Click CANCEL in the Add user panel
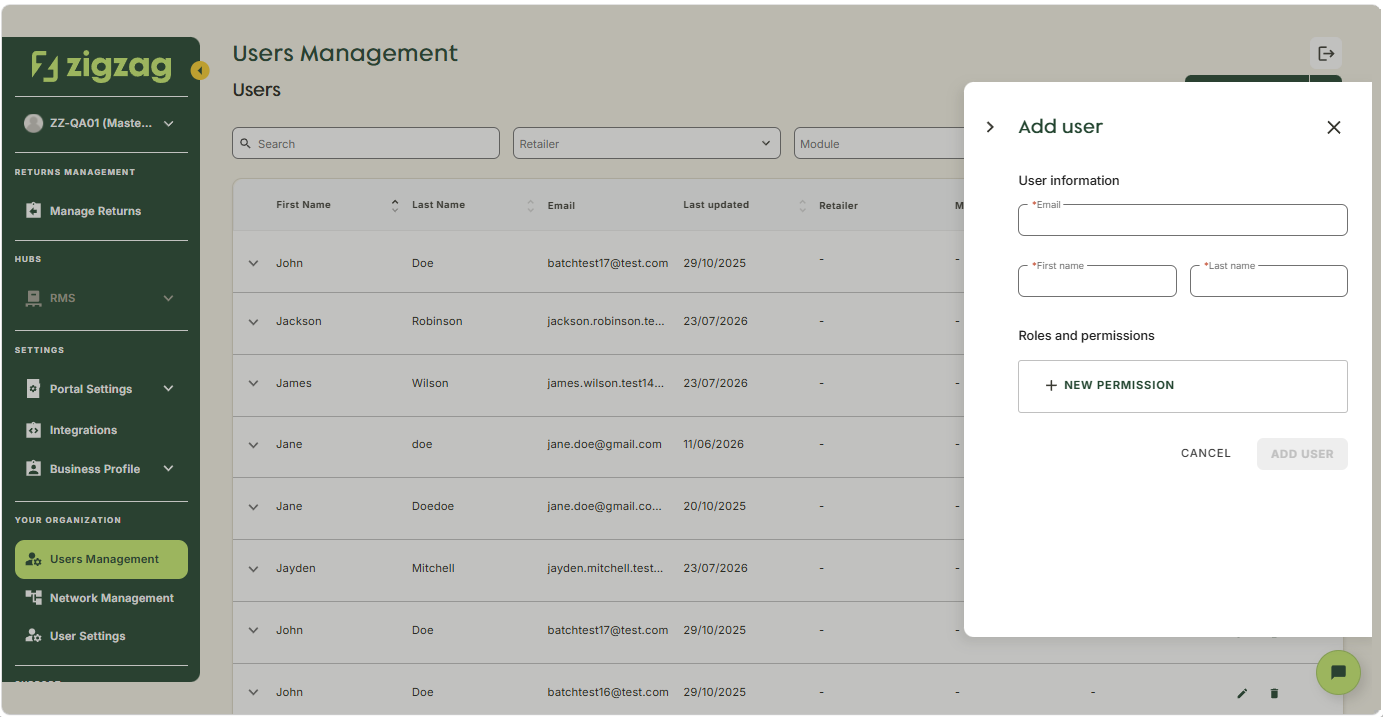The height and width of the screenshot is (717, 1383). 1206,453
